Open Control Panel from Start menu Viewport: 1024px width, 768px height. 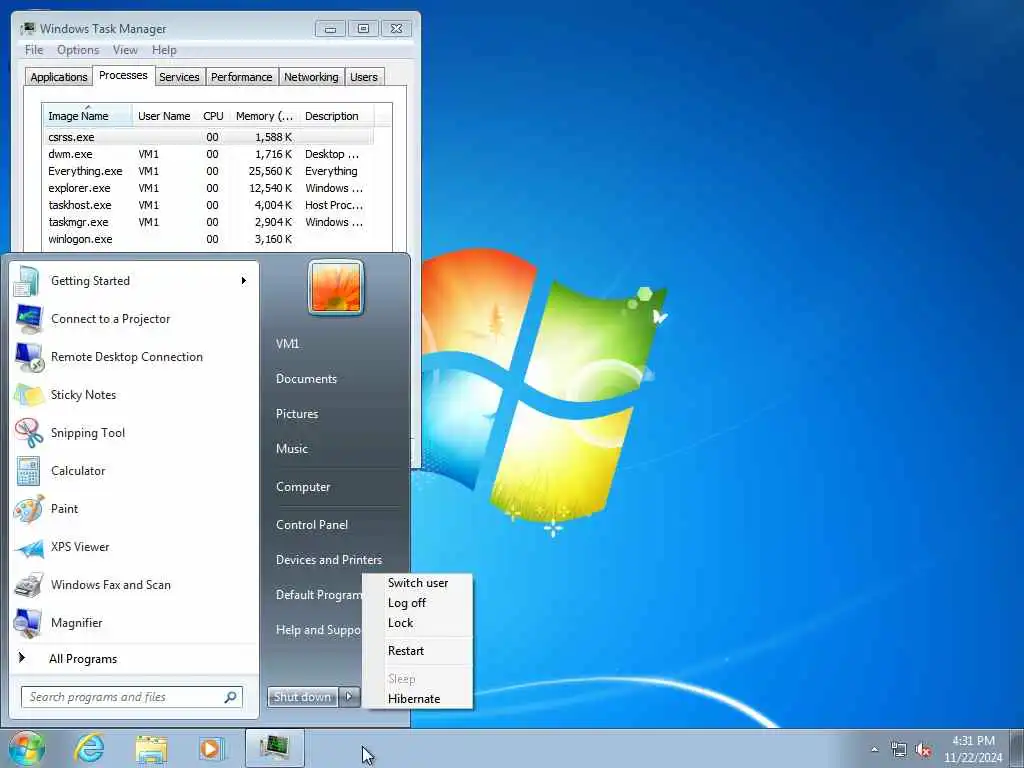click(312, 525)
